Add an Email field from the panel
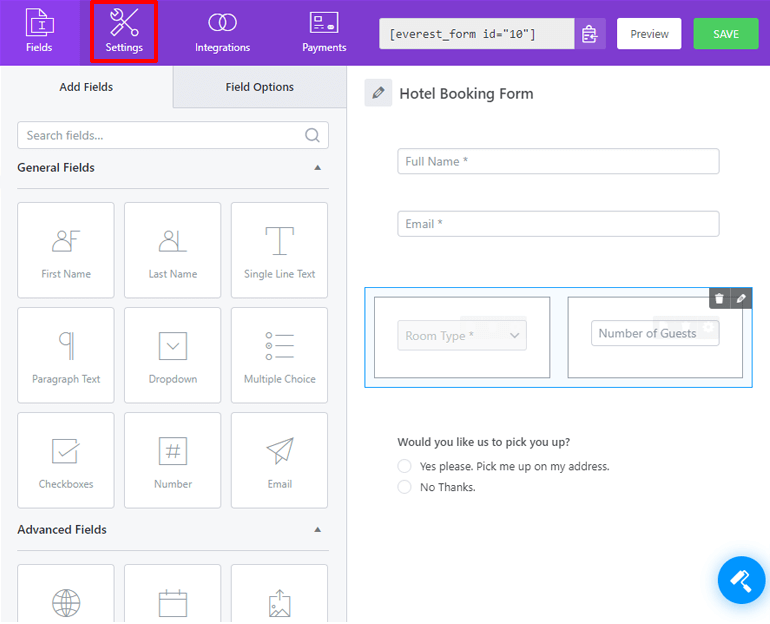The height and width of the screenshot is (624, 770). (279, 461)
